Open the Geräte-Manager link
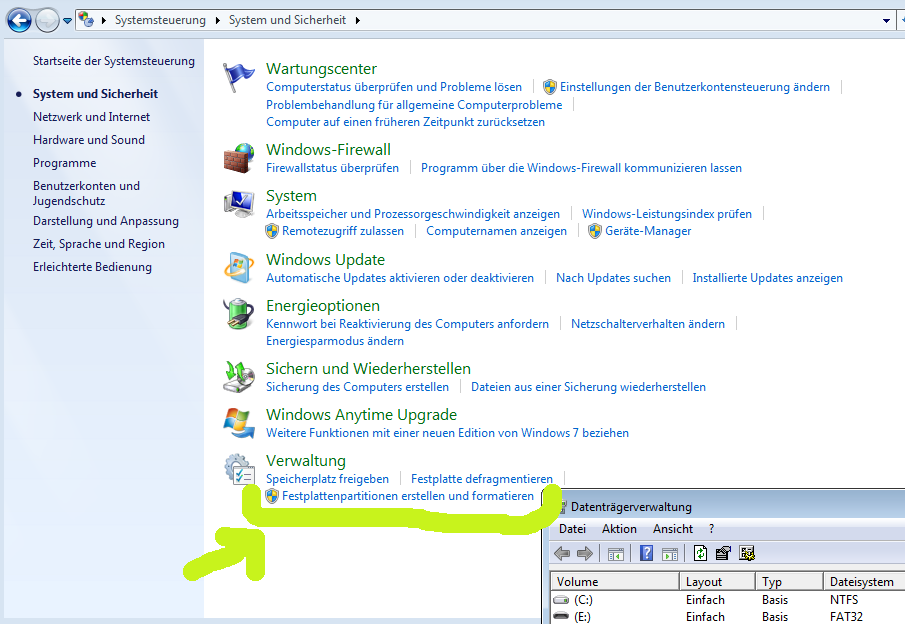Image resolution: width=905 pixels, height=624 pixels. point(648,231)
